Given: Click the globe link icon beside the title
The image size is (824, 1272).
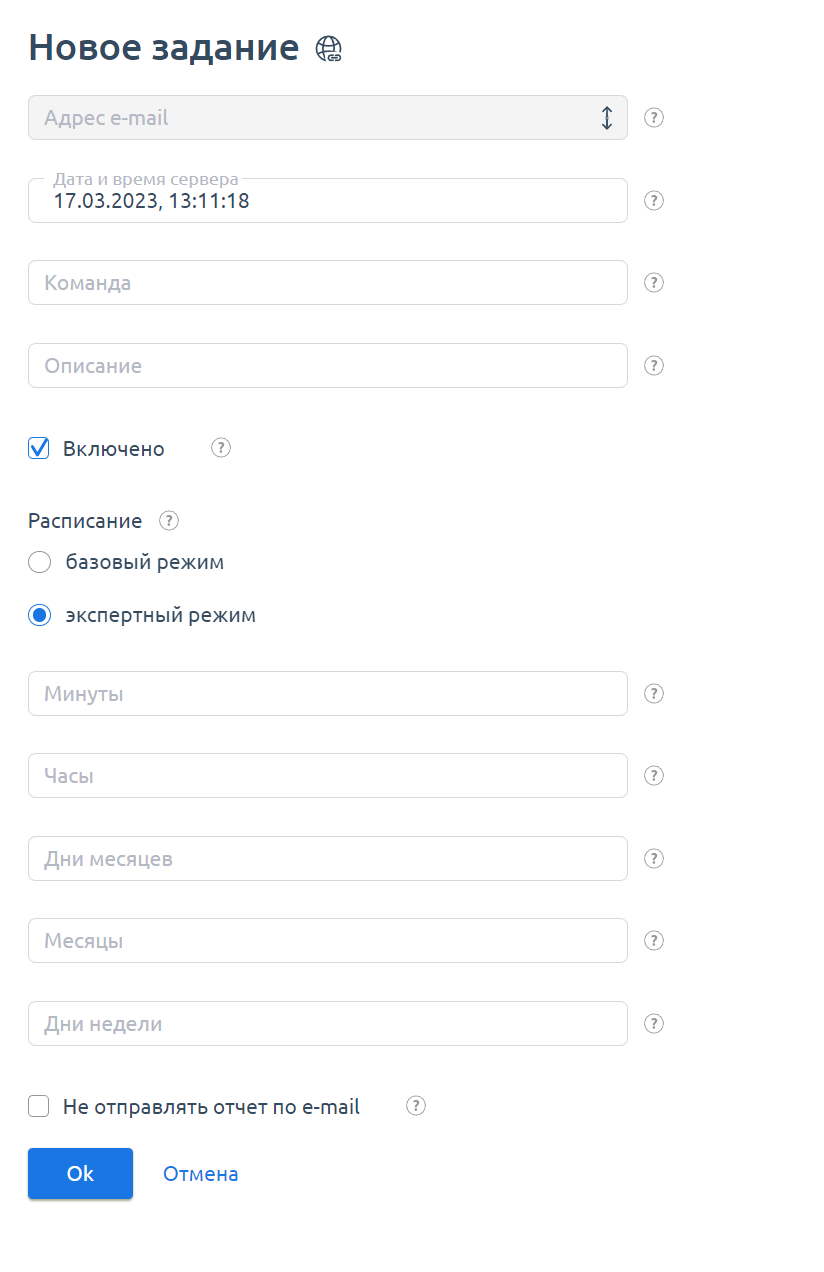Looking at the screenshot, I should tap(329, 49).
